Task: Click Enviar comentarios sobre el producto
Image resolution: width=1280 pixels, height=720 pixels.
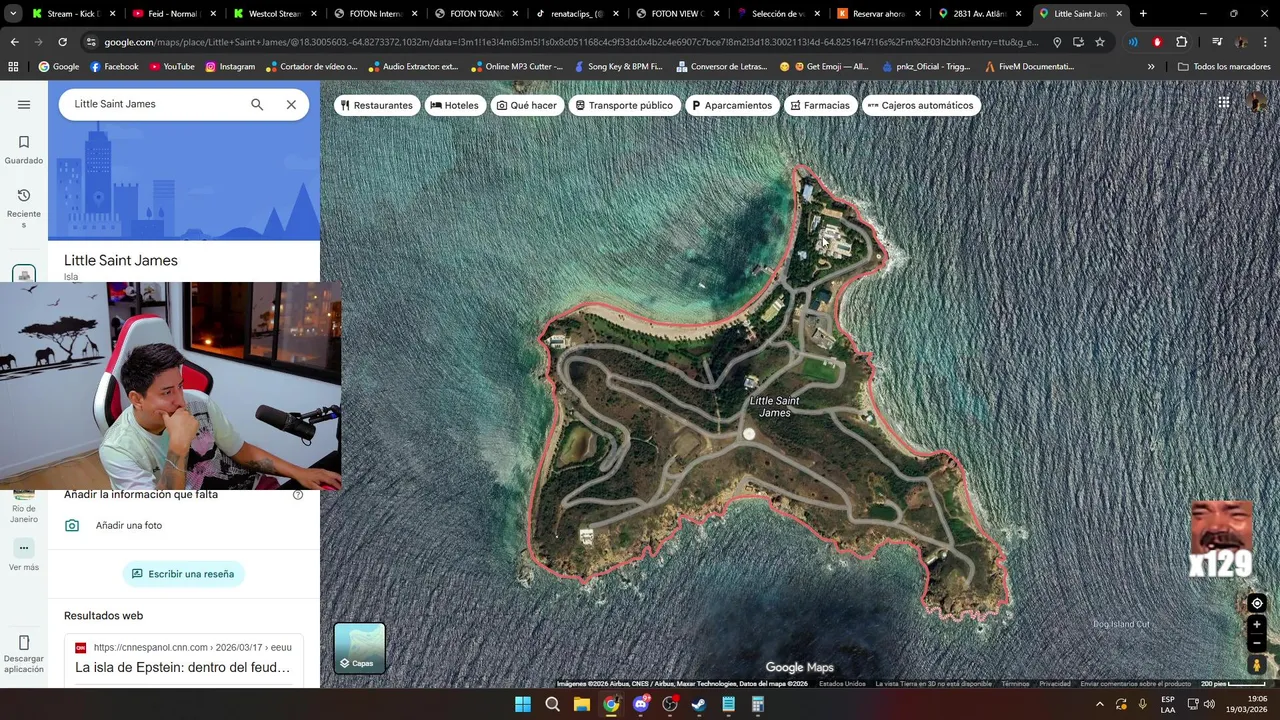Action: point(1136,684)
